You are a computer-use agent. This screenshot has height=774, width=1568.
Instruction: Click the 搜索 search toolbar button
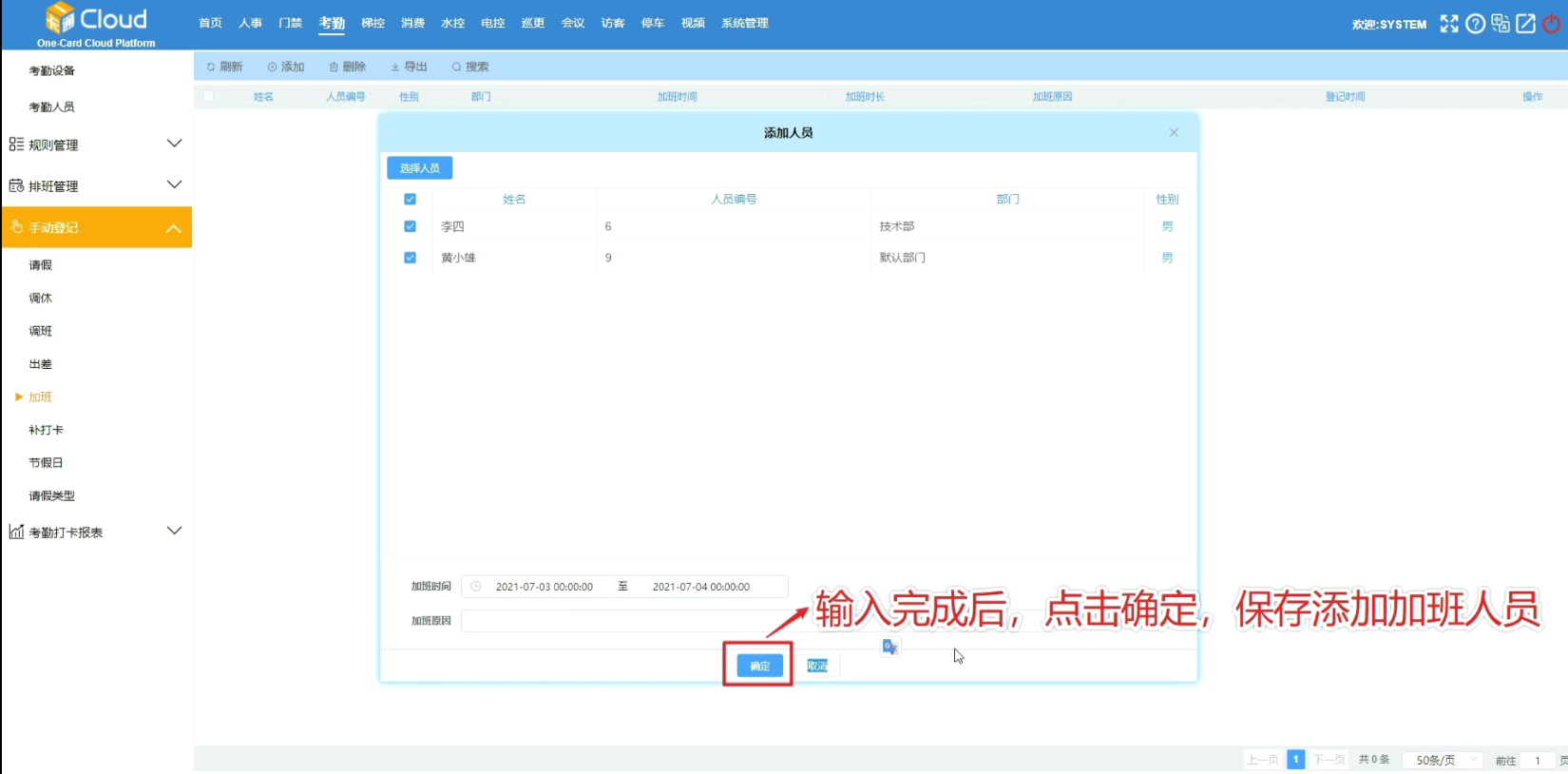tap(470, 67)
